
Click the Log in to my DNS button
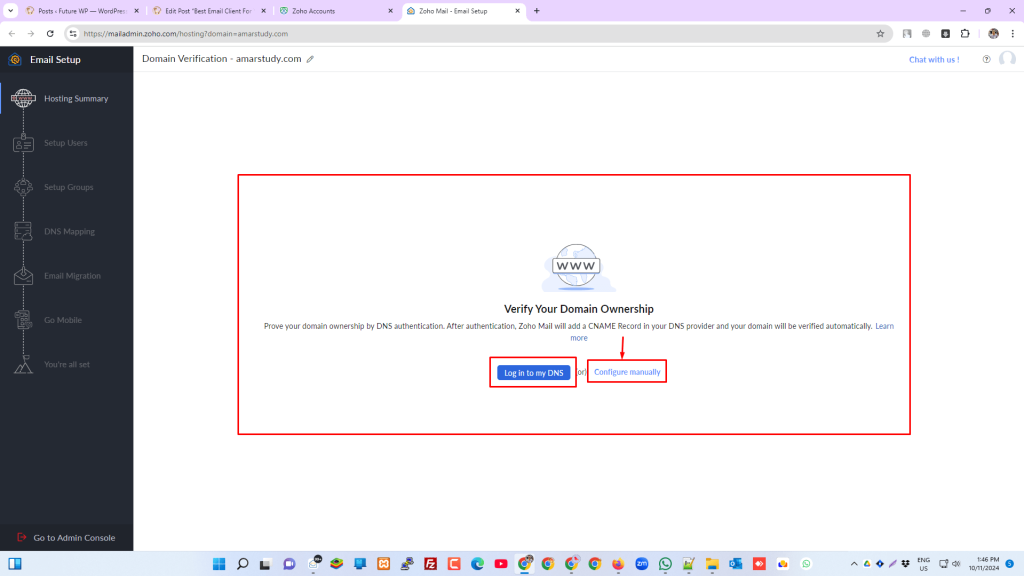534,373
